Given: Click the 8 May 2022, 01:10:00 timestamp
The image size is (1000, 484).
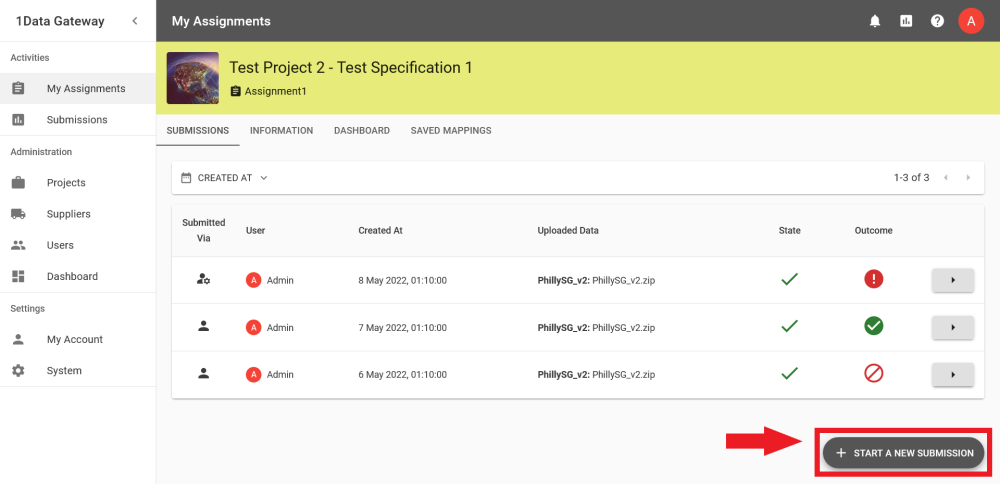Looking at the screenshot, I should 402,281.
